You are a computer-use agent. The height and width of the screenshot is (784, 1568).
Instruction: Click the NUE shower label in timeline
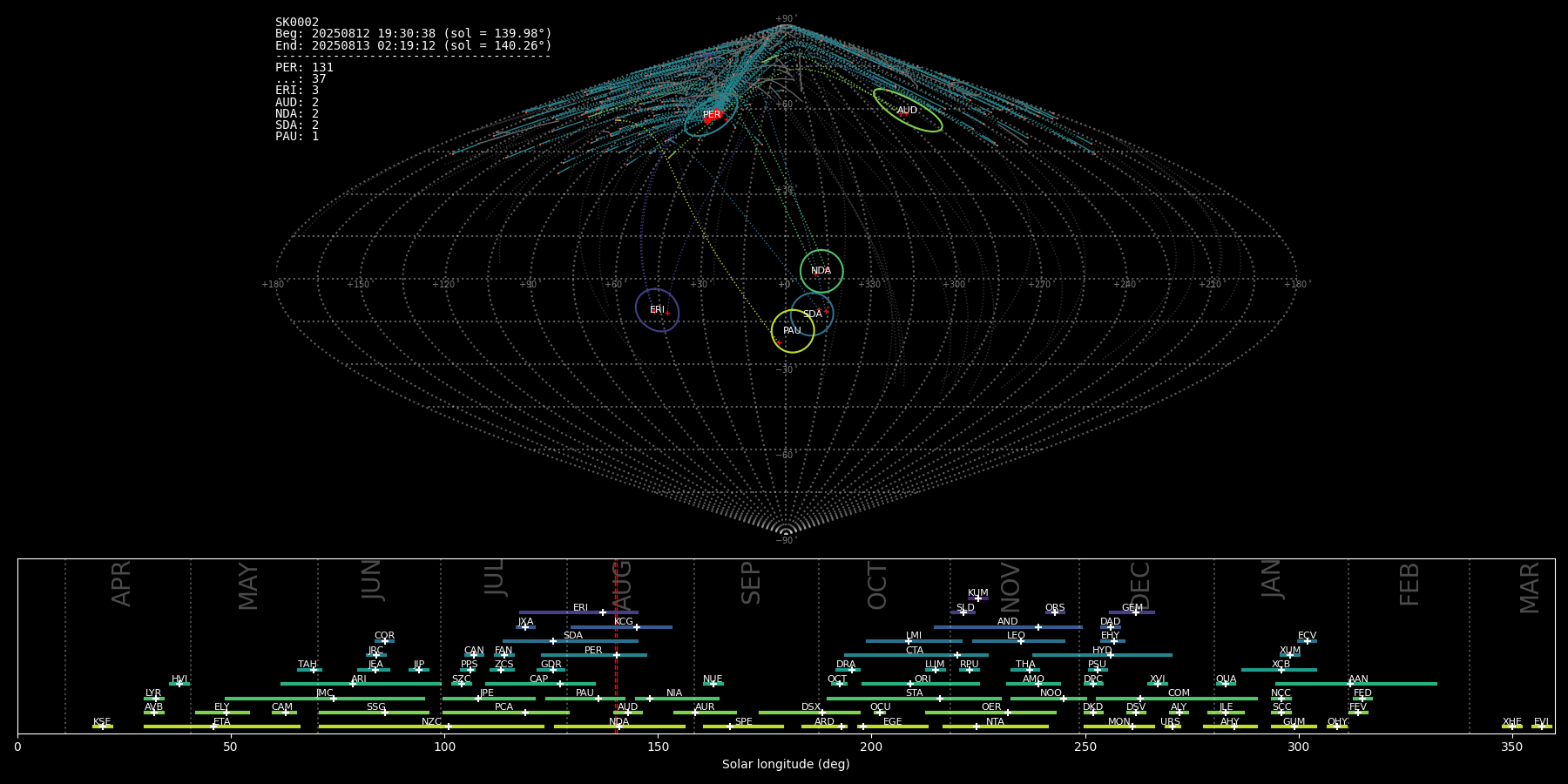click(713, 679)
